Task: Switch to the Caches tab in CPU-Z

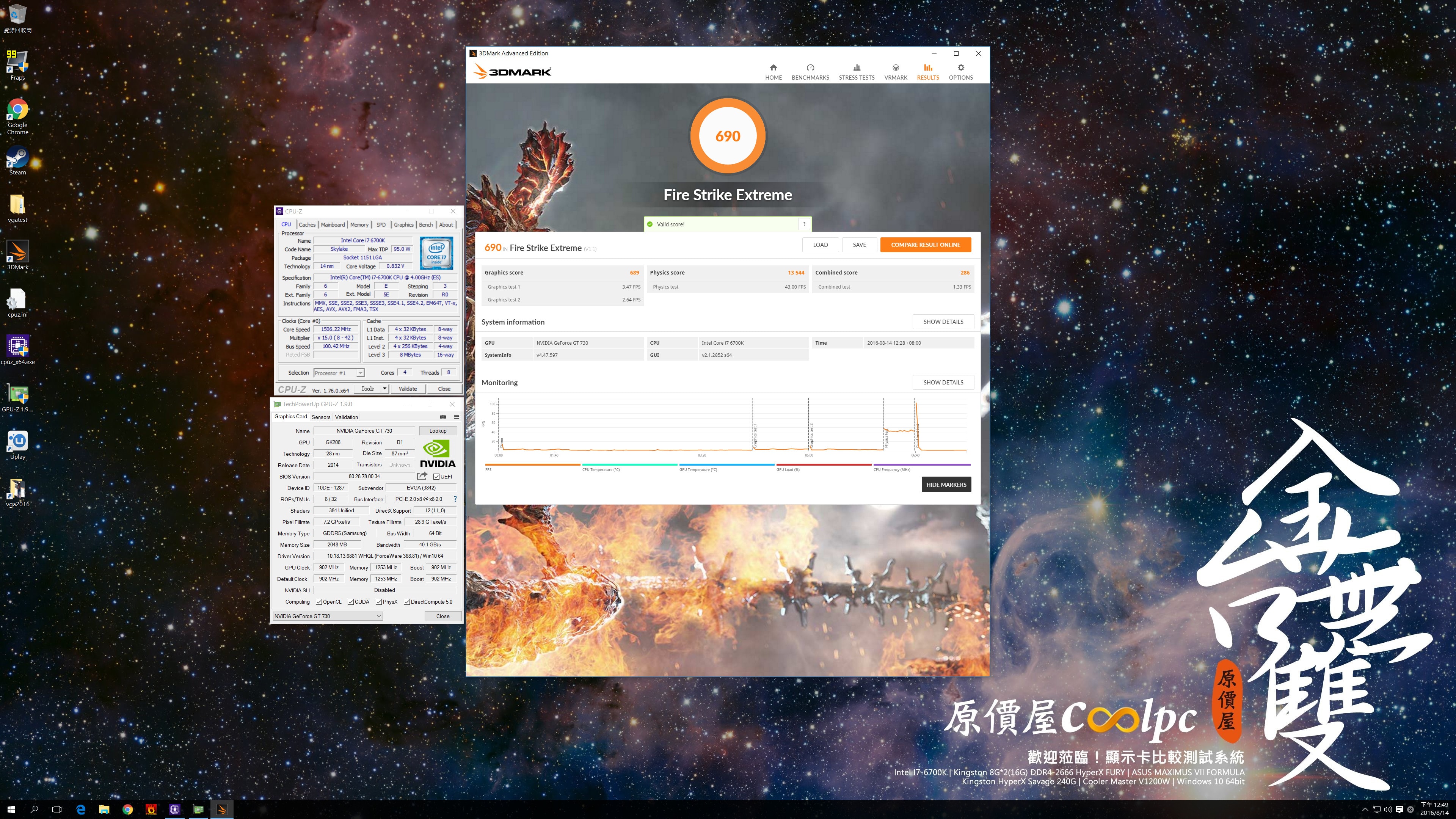Action: pos(307,224)
